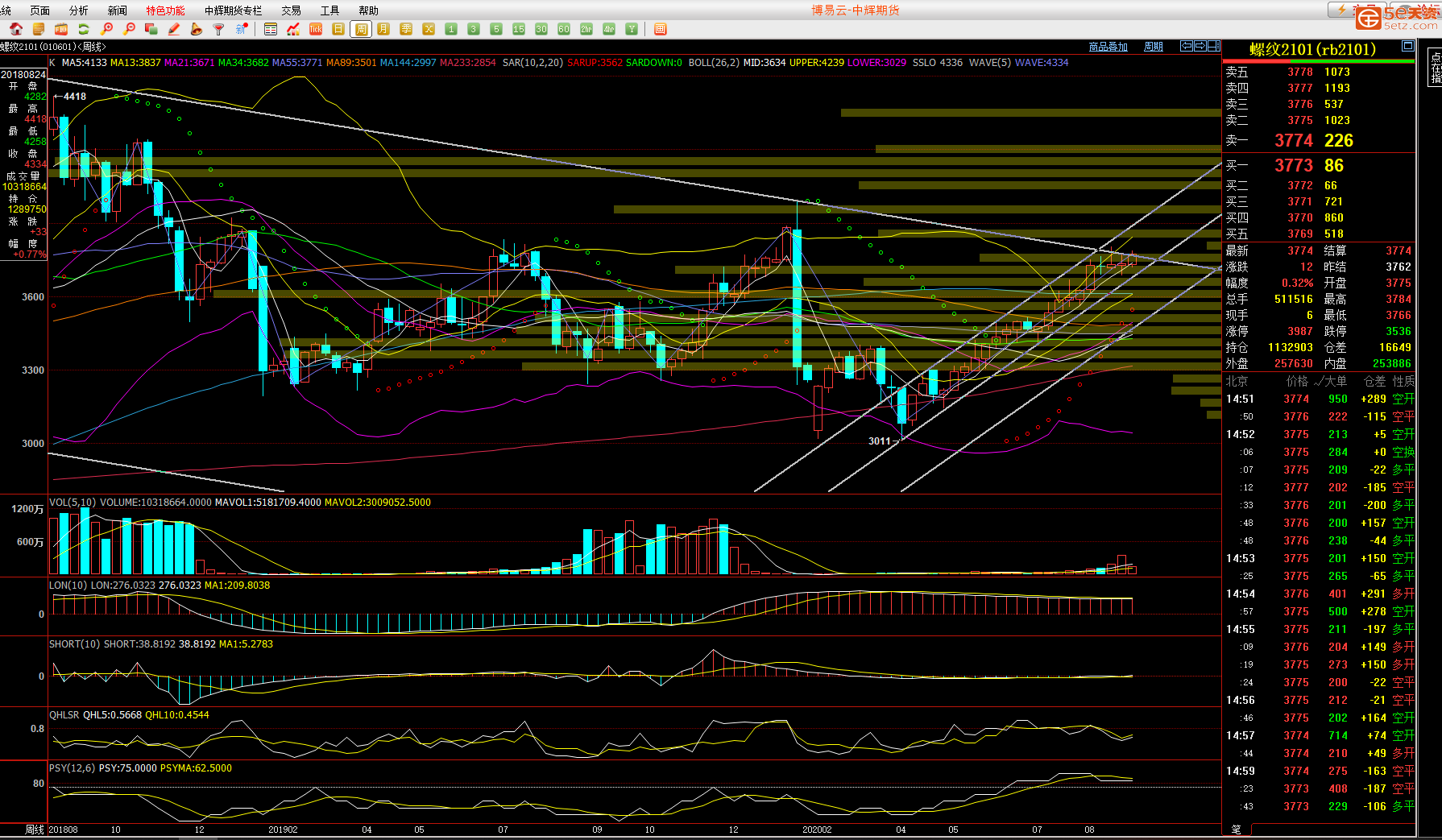Open the F10 info icon
1442x840 pixels.
[61, 29]
